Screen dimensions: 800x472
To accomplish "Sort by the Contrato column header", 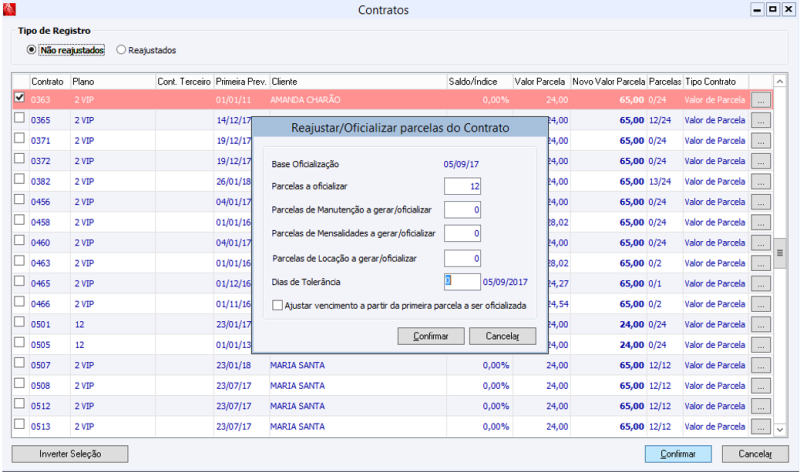I will (48, 80).
